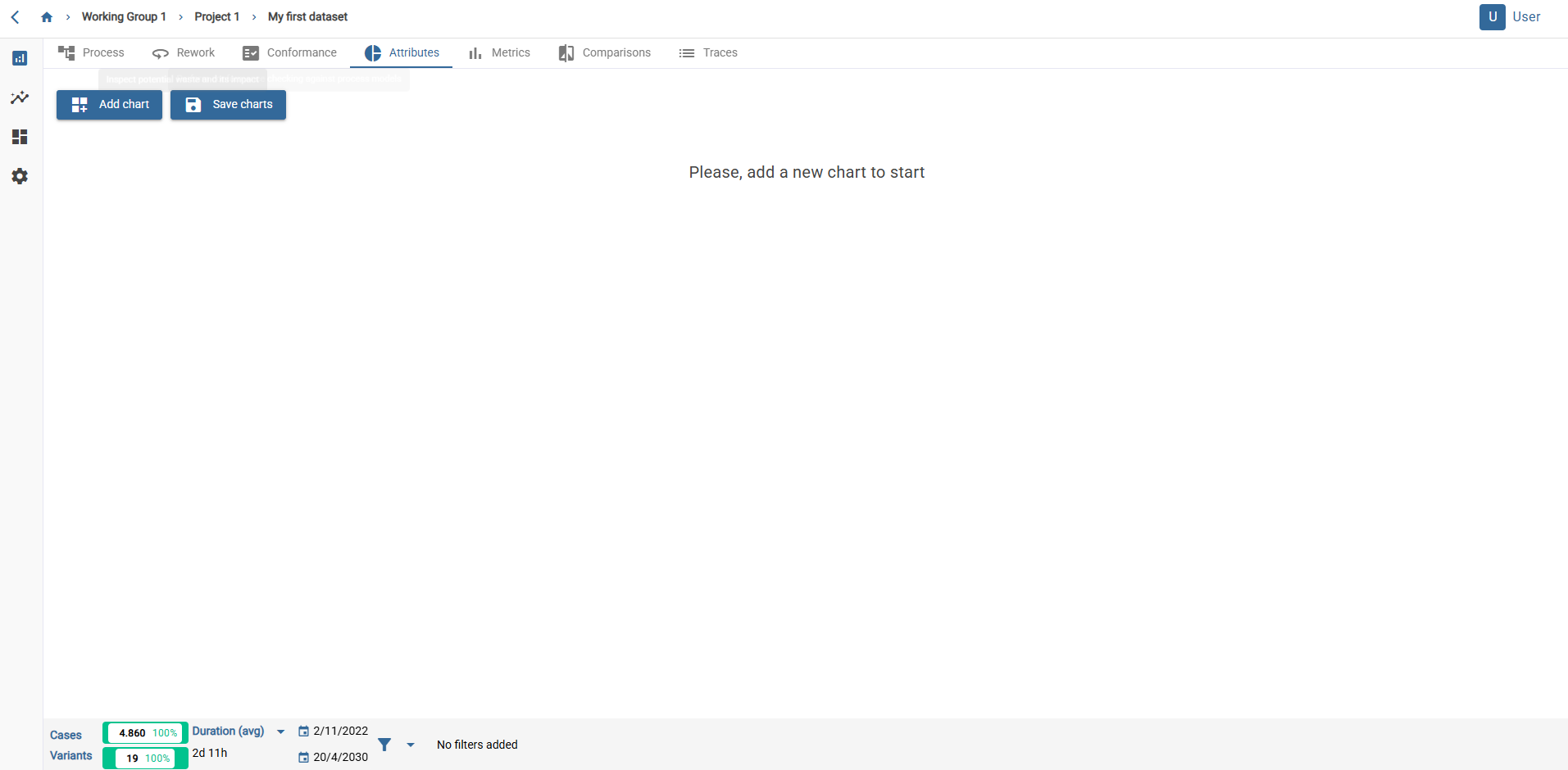The width and height of the screenshot is (1568, 770).
Task: Open the chart report icon in the sidebar
Action: click(x=20, y=58)
